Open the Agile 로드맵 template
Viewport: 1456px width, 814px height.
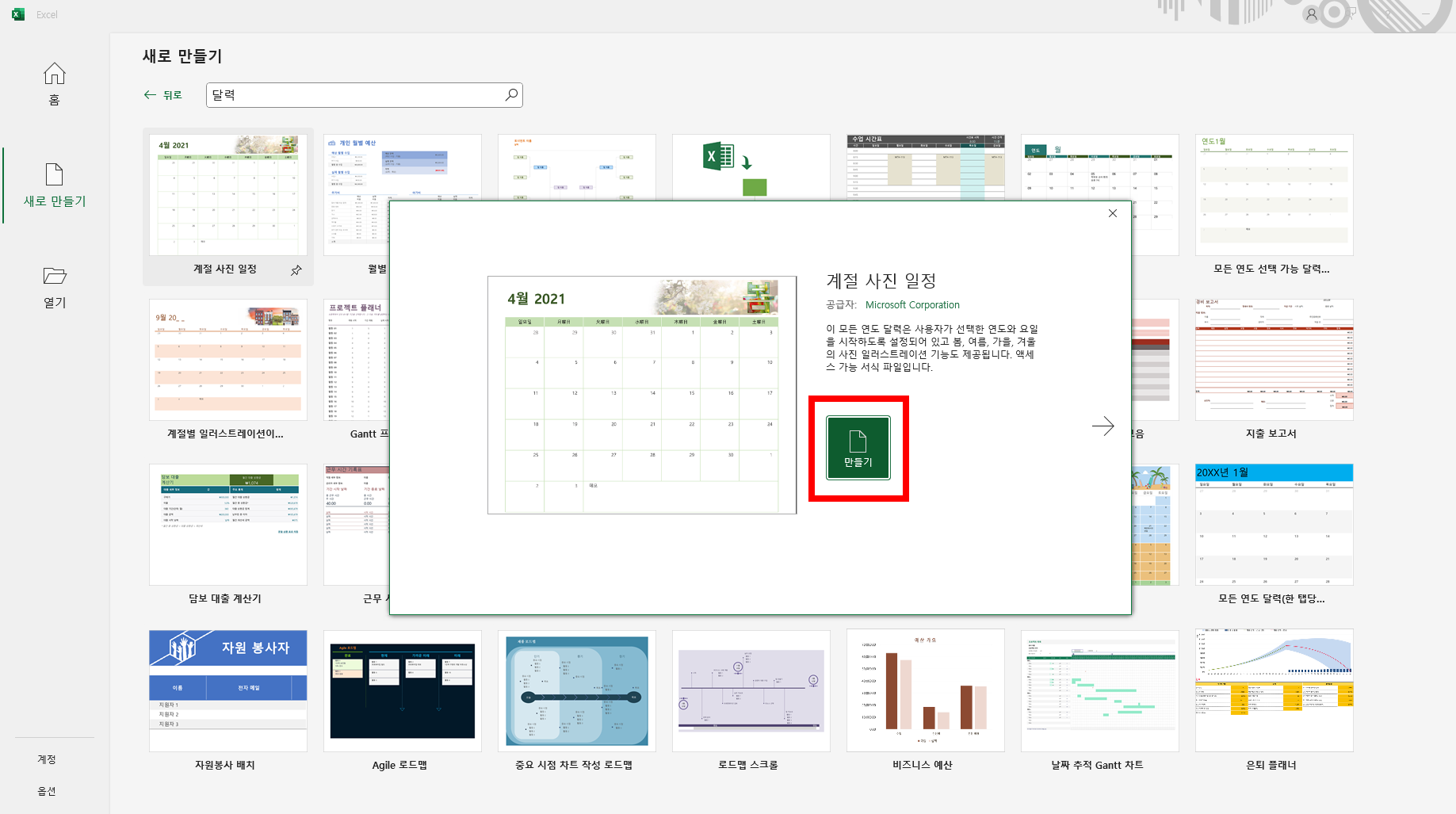click(402, 690)
